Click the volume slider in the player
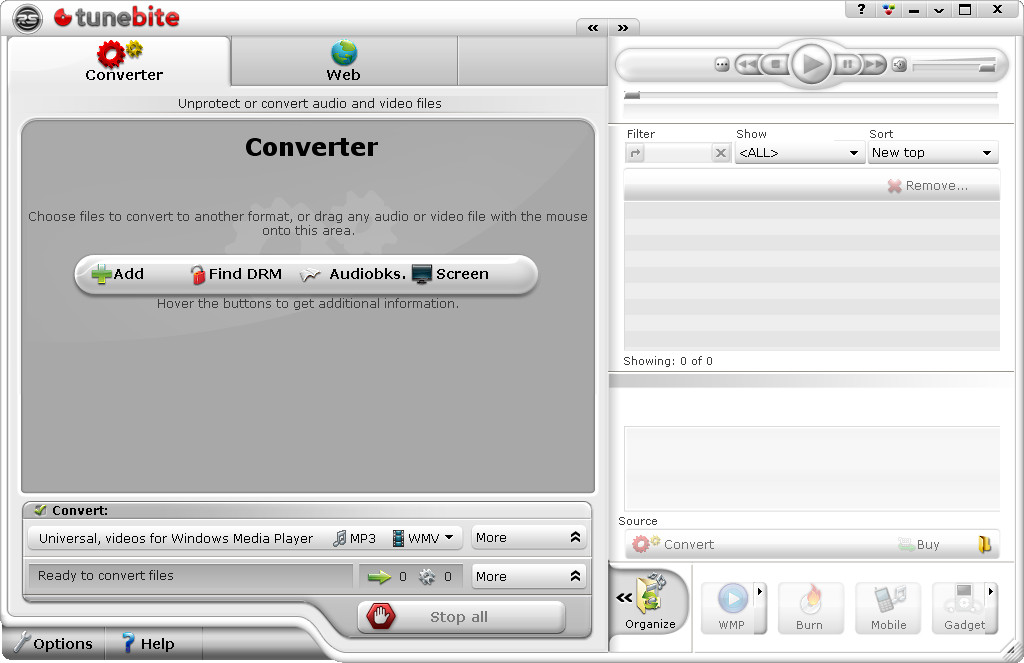 pos(955,66)
